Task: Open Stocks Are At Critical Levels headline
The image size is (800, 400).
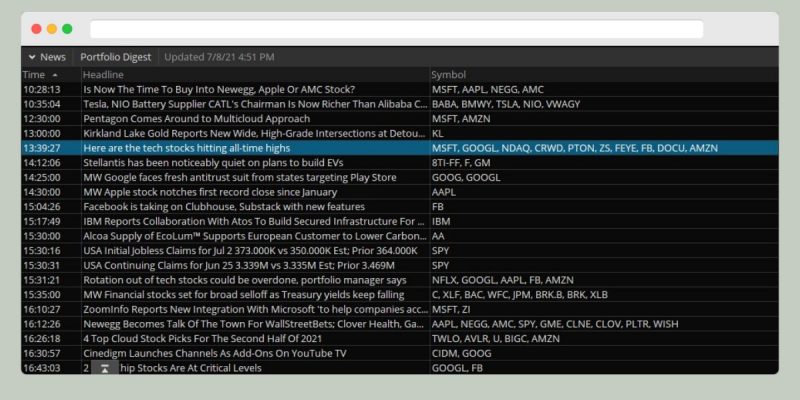Action: click(191, 368)
